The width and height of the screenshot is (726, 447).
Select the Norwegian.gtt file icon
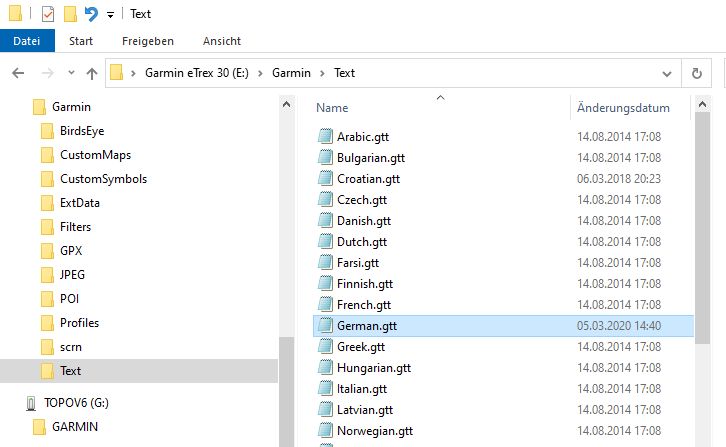click(325, 431)
